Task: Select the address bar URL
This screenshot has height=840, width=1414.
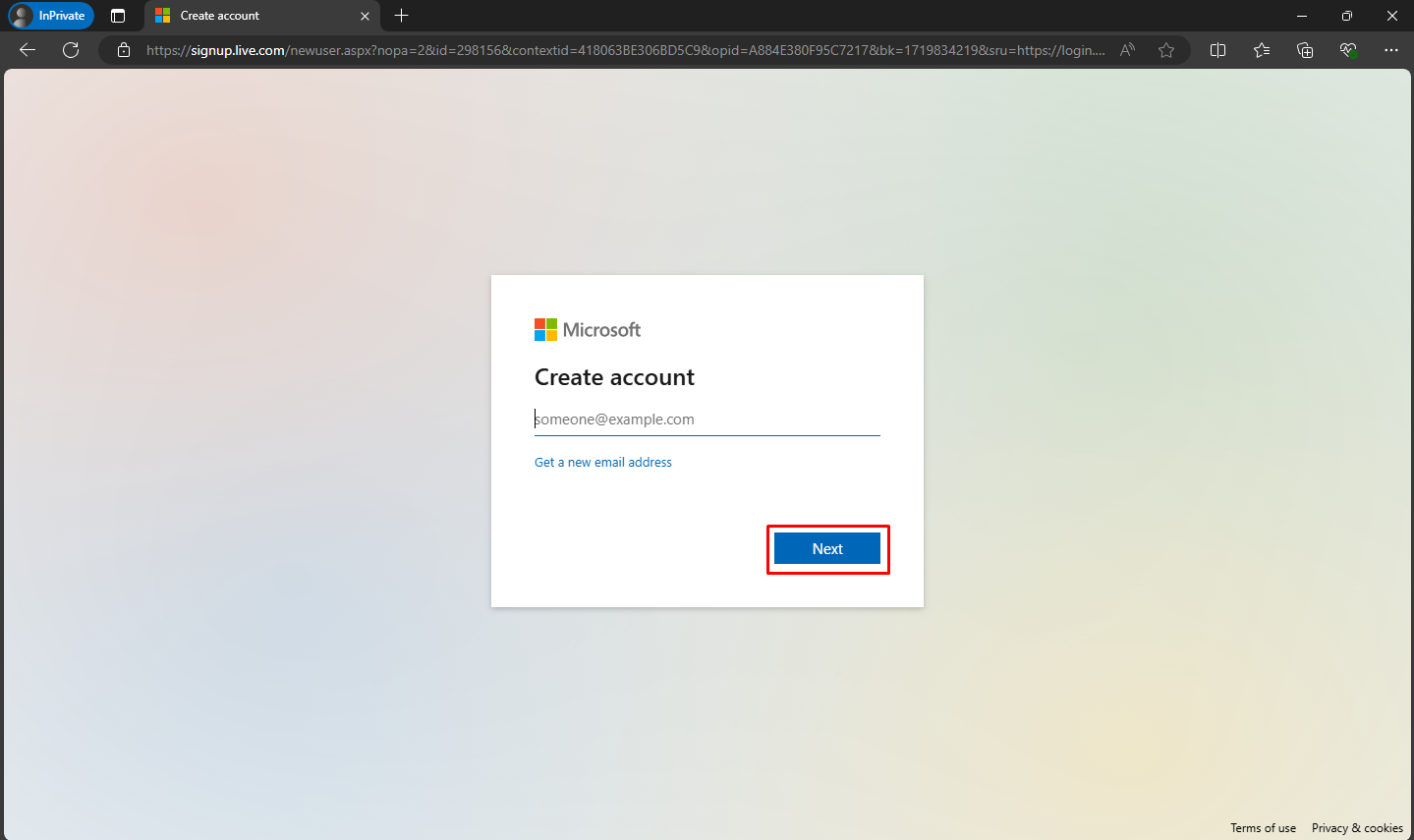Action: pyautogui.click(x=625, y=50)
